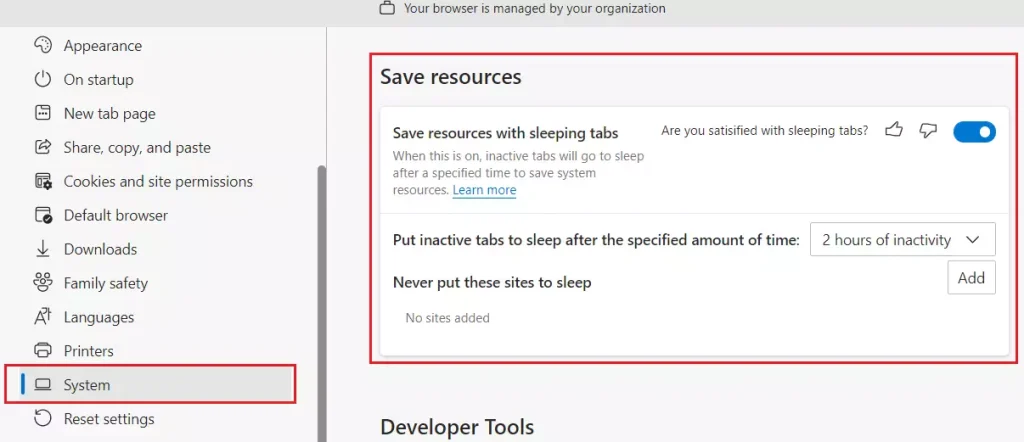The width and height of the screenshot is (1024, 442).
Task: Click the briefcase icon in the managed banner
Action: coord(387,9)
